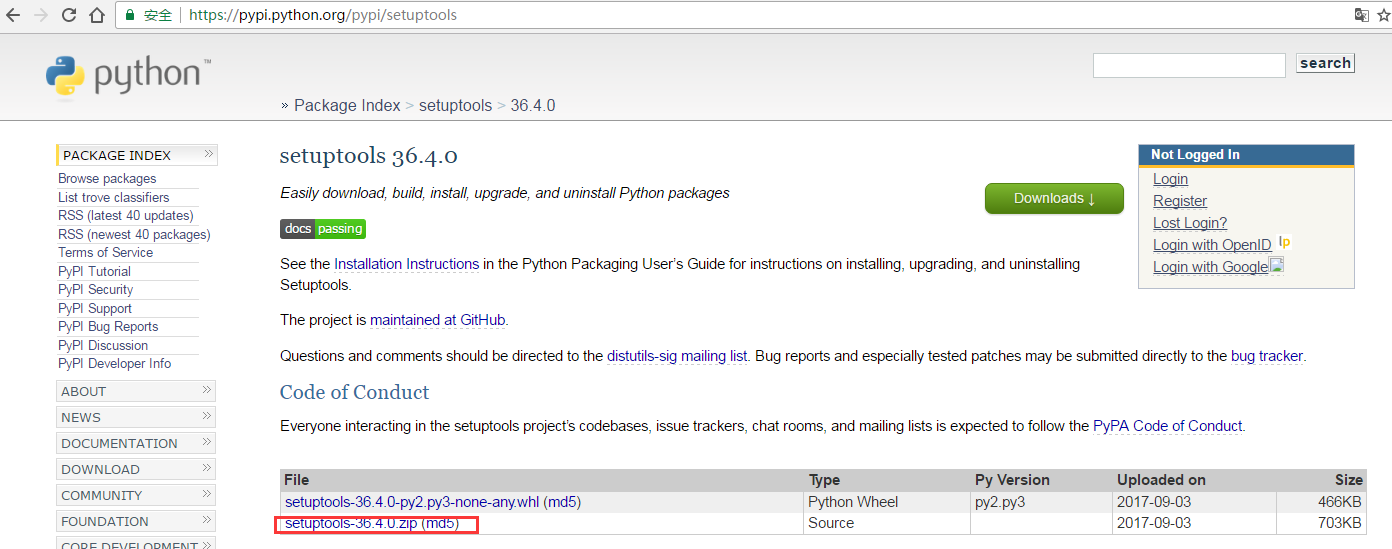
Task: Click the Not Logged In panel header
Action: point(1246,155)
